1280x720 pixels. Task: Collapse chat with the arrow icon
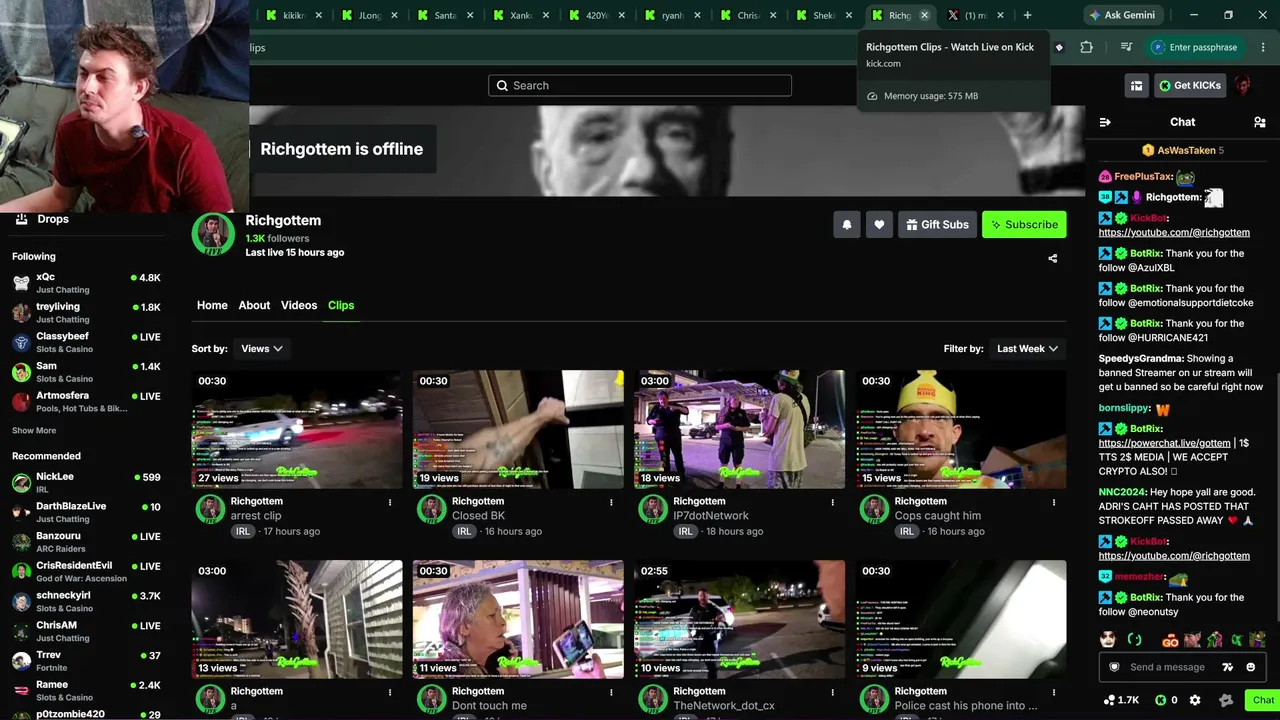click(1105, 122)
